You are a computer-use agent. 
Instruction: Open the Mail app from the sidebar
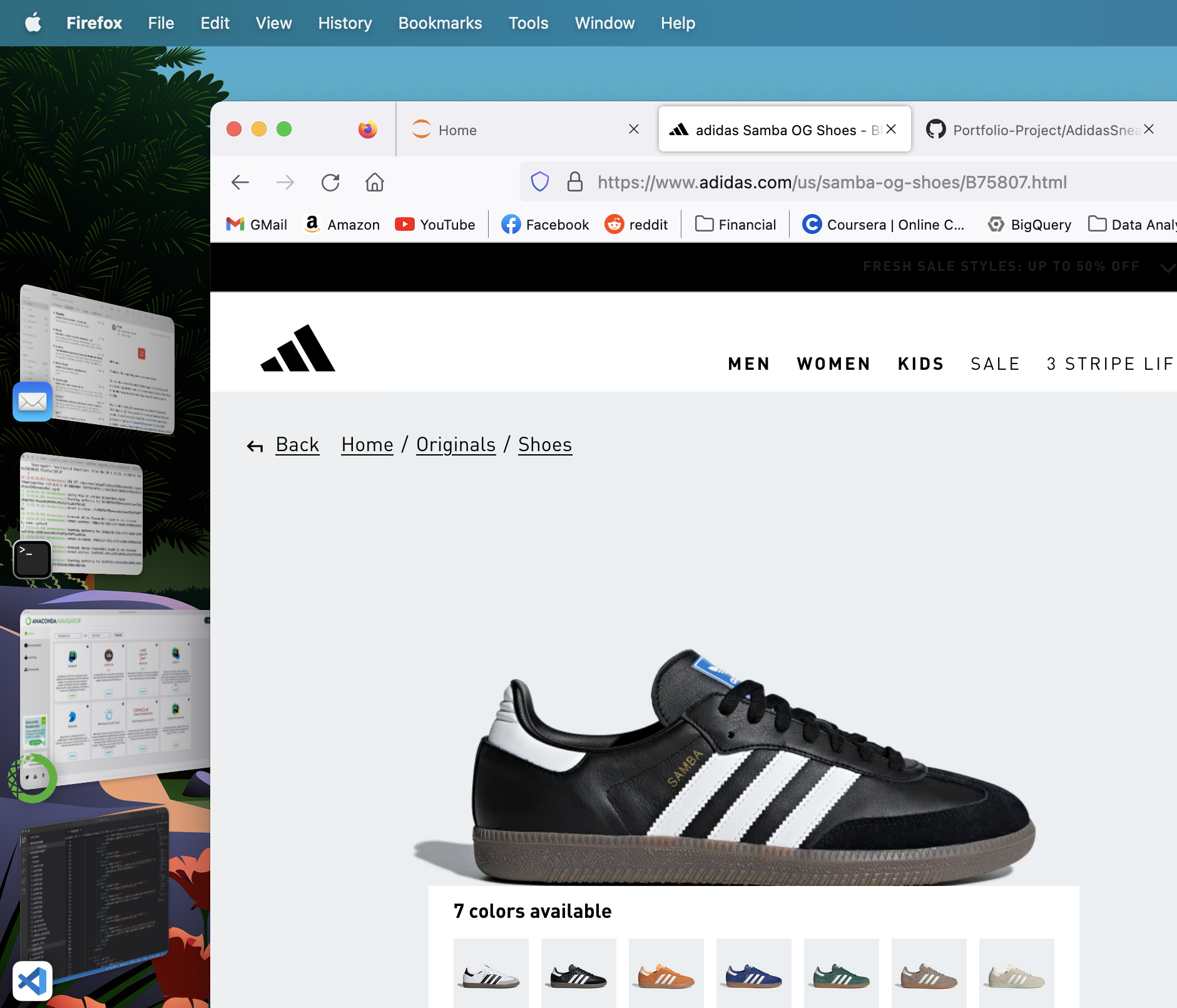coord(32,401)
